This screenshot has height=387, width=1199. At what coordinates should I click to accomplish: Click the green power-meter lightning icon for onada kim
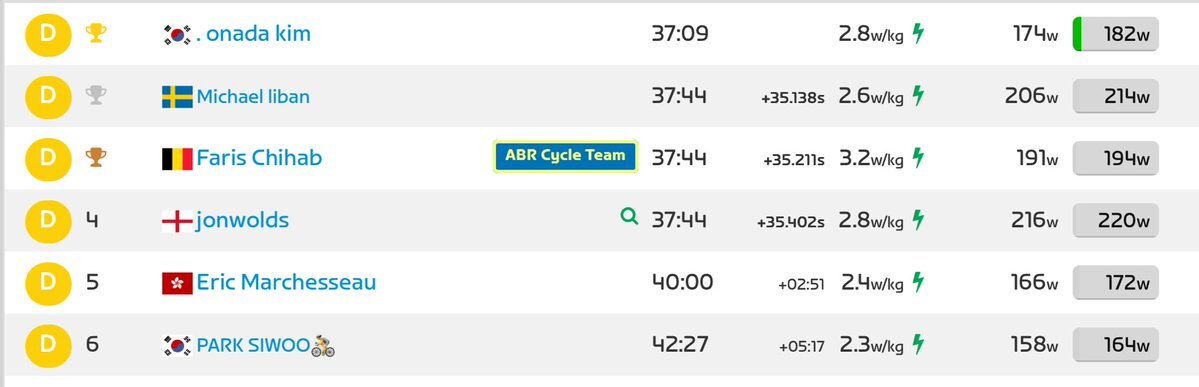(918, 34)
